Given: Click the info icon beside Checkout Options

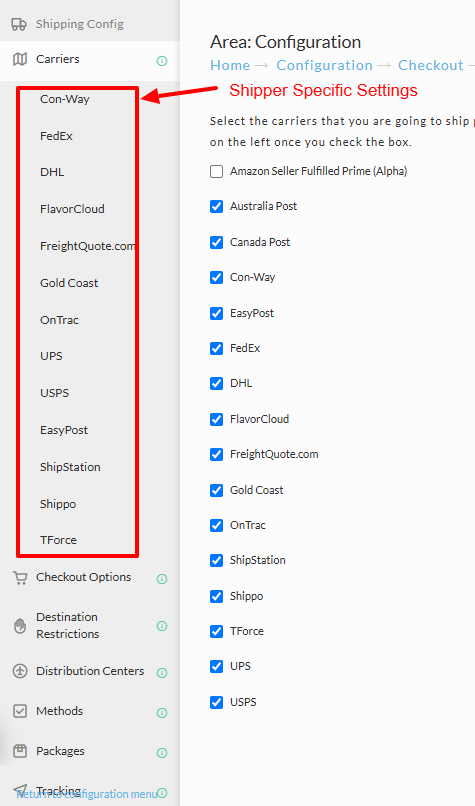Looking at the screenshot, I should [162, 579].
